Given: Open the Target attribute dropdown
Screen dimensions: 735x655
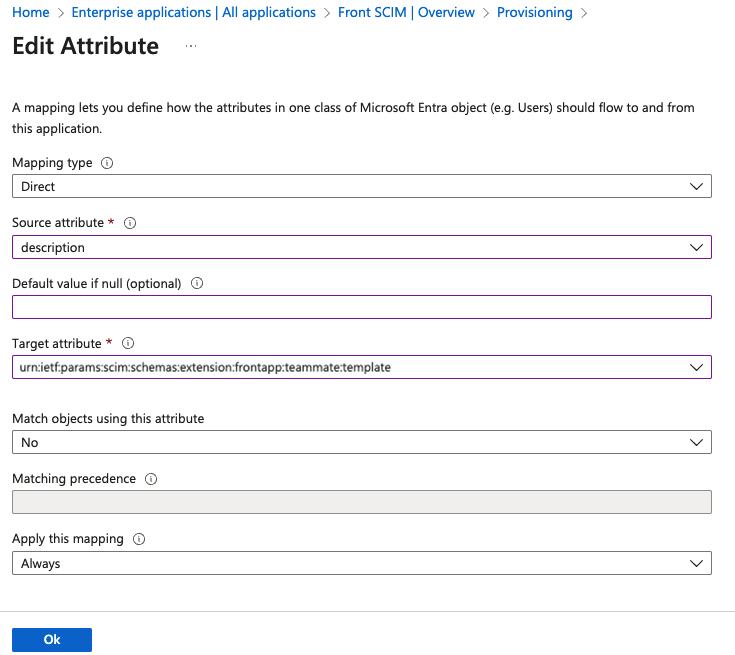Looking at the screenshot, I should coord(362,367).
